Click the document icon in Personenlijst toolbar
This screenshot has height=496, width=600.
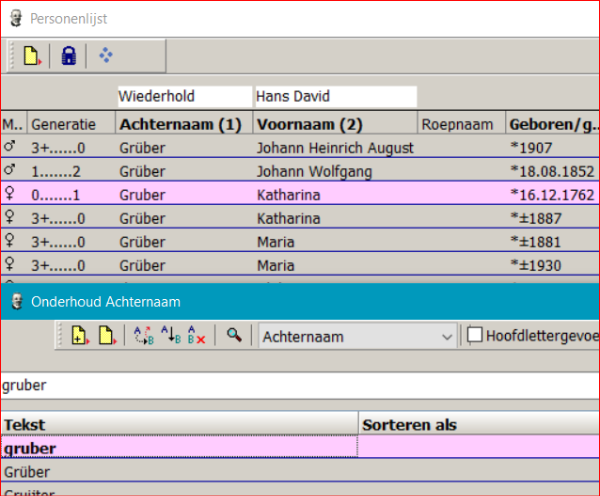pos(31,57)
